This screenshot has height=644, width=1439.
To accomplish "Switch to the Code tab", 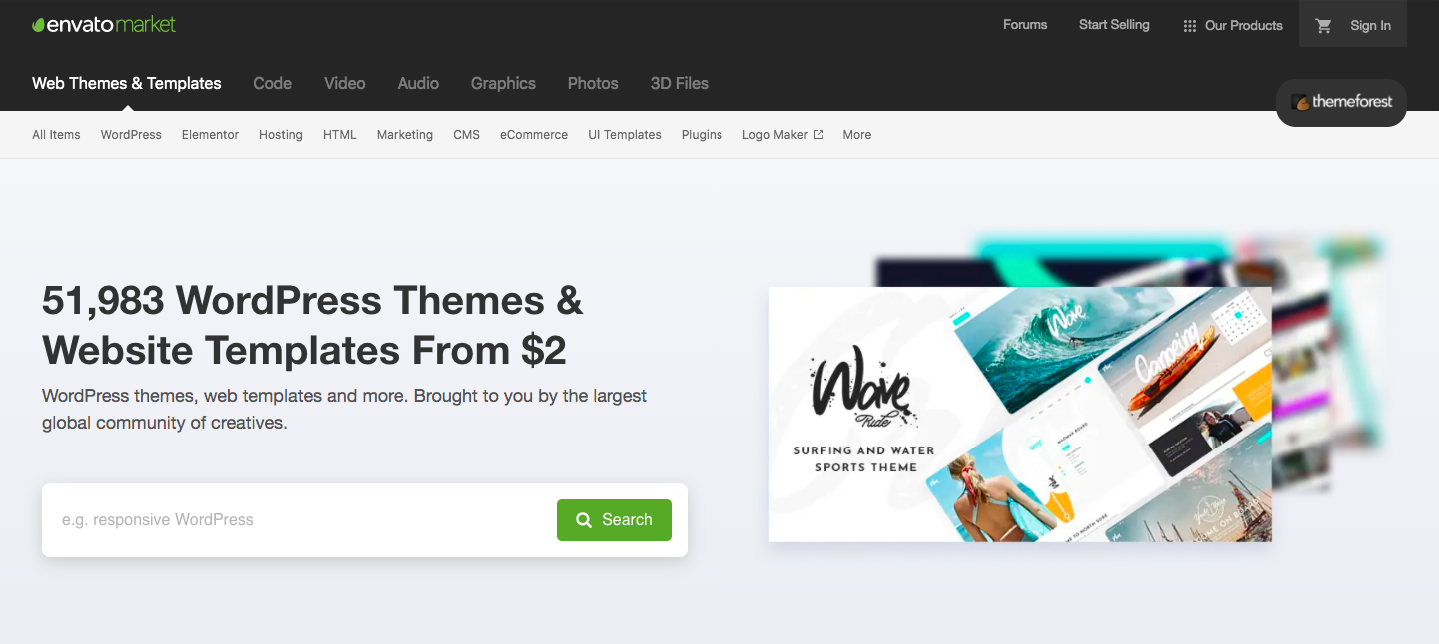I will [272, 83].
